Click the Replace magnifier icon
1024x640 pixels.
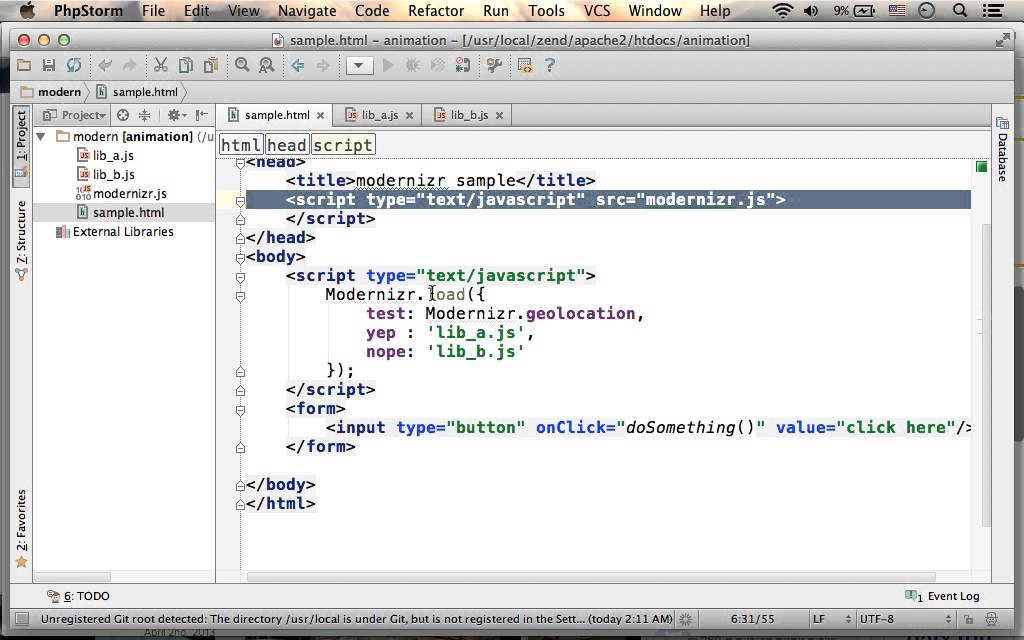266,65
